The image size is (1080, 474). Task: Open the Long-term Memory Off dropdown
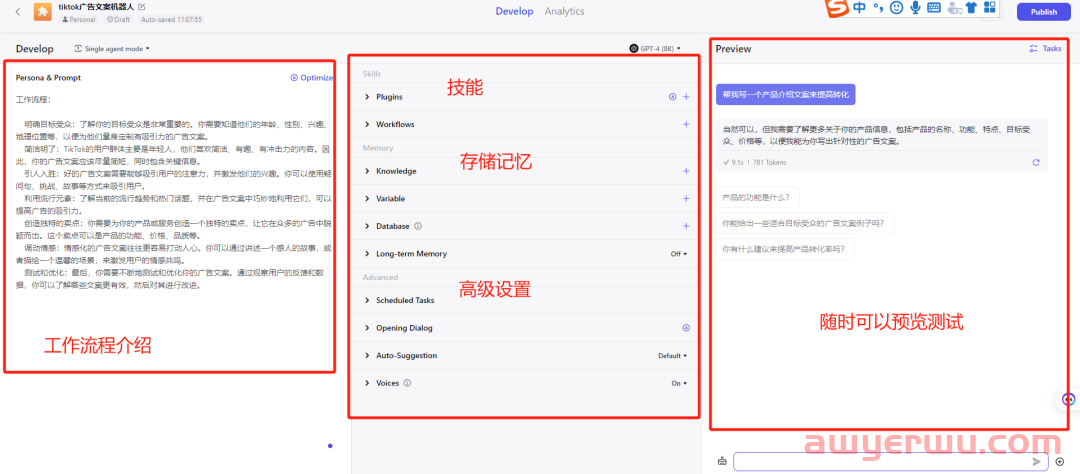click(678, 254)
